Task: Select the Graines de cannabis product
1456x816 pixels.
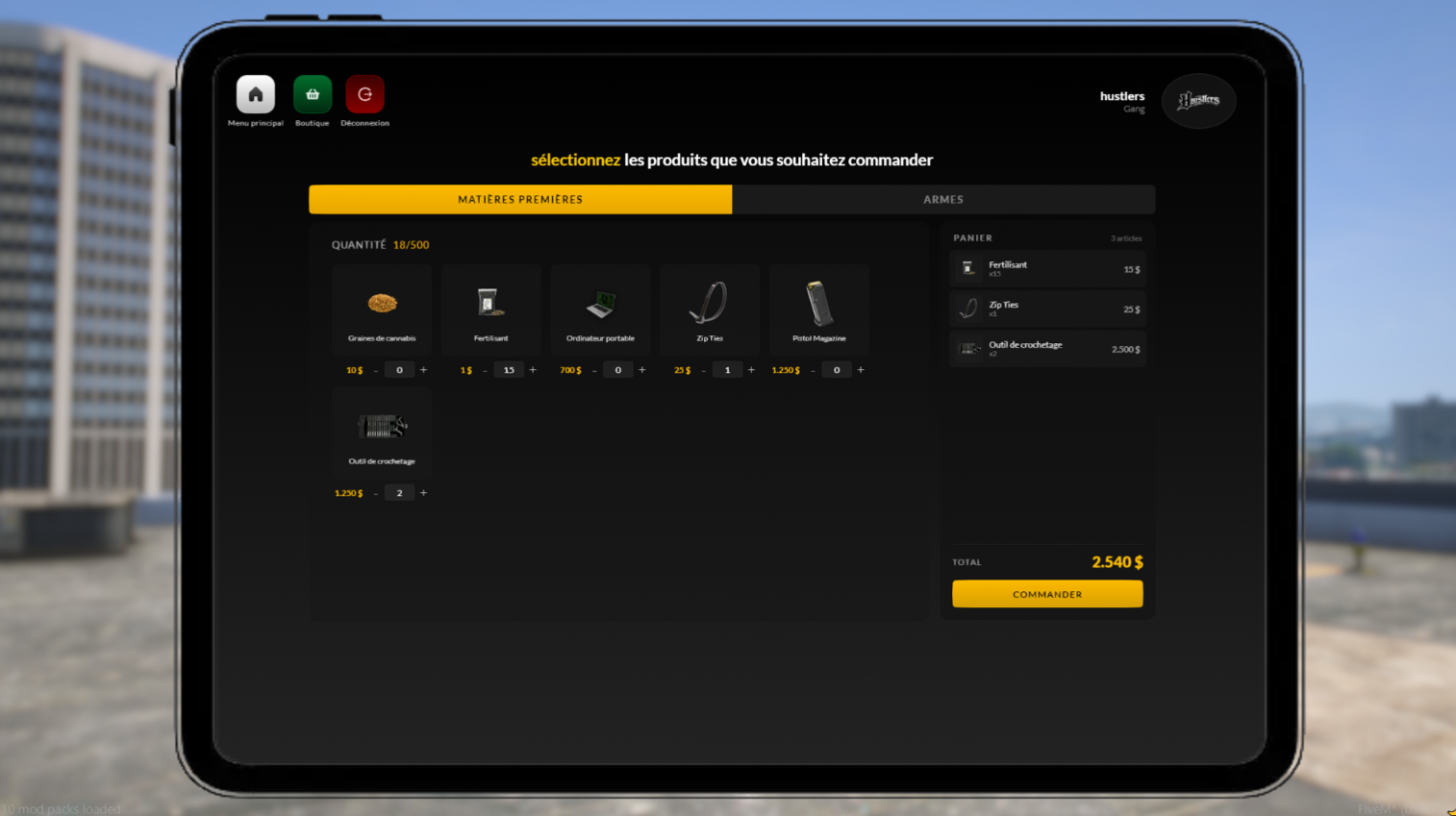Action: [x=382, y=305]
